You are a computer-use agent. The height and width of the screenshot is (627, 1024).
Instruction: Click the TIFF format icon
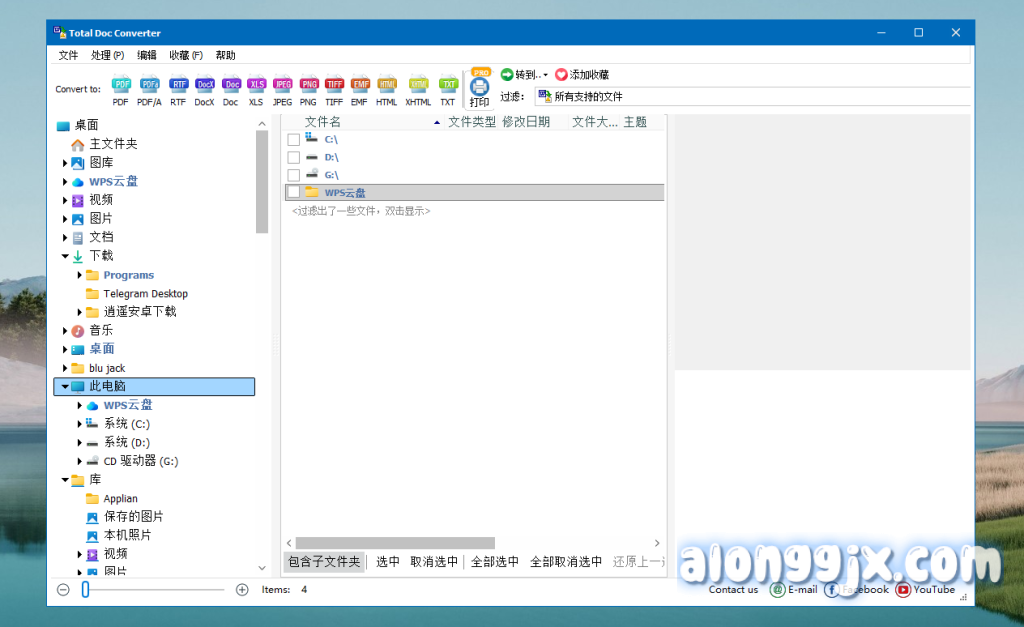coord(334,87)
